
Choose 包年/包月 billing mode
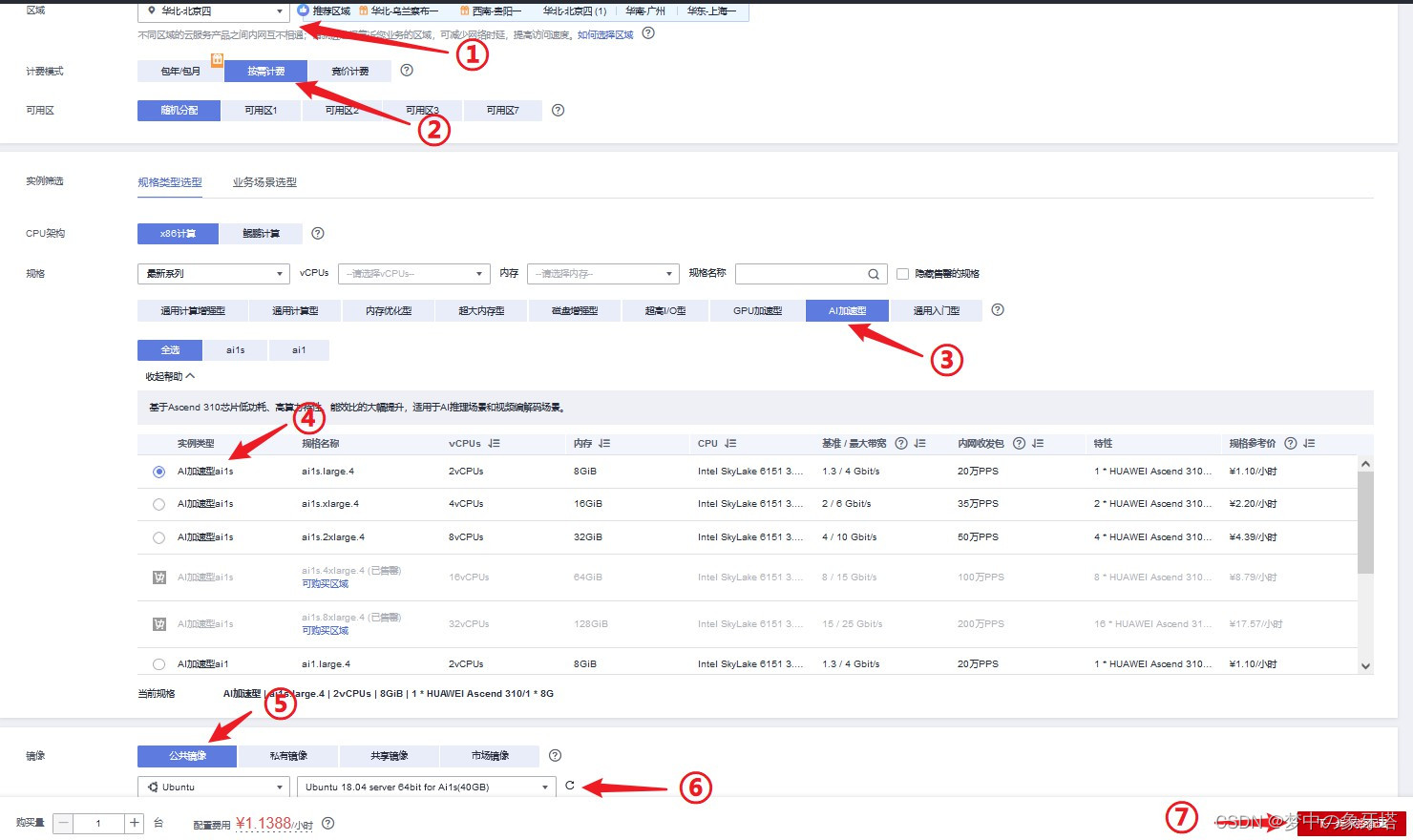pyautogui.click(x=180, y=71)
